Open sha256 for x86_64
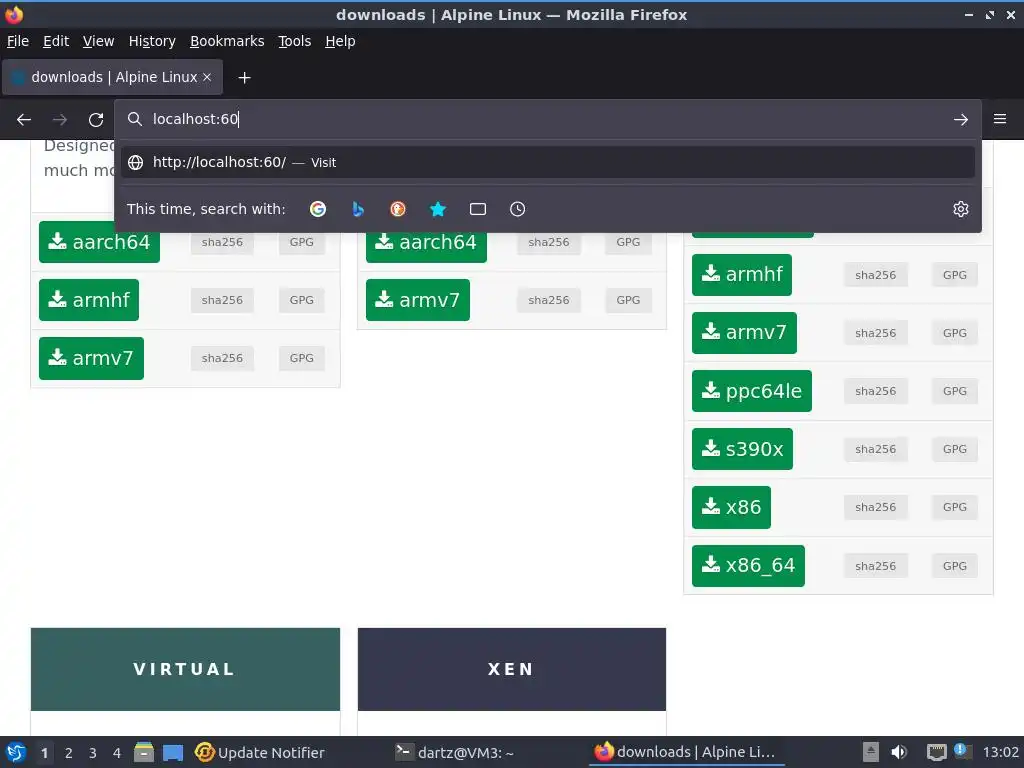 (x=876, y=566)
